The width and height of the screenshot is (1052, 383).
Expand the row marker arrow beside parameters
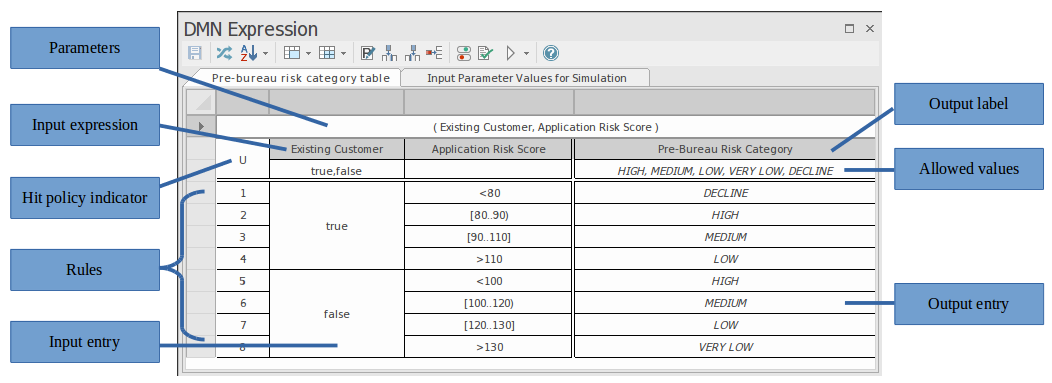click(201, 126)
